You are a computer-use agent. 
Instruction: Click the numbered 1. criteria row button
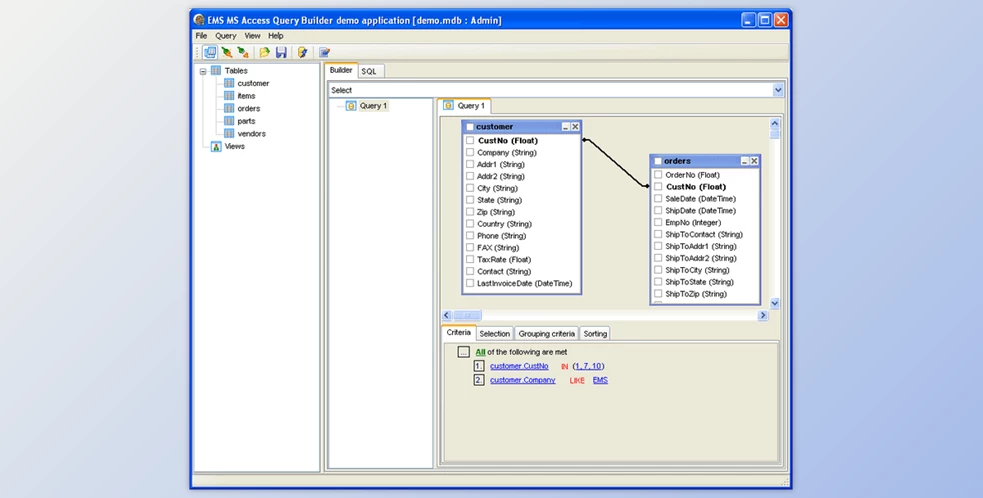479,366
